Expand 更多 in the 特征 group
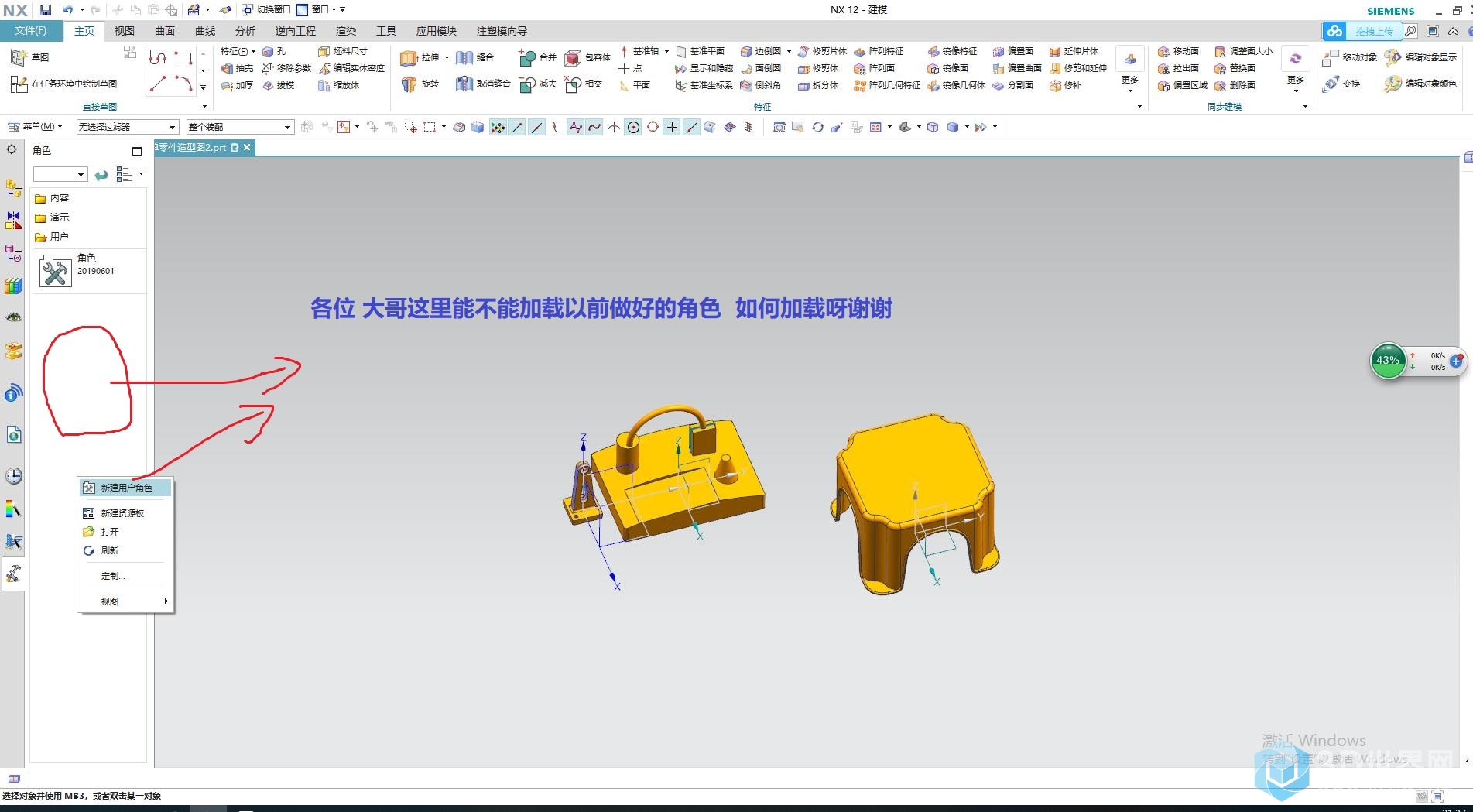Screen dimensions: 1473x812 (x=1130, y=71)
